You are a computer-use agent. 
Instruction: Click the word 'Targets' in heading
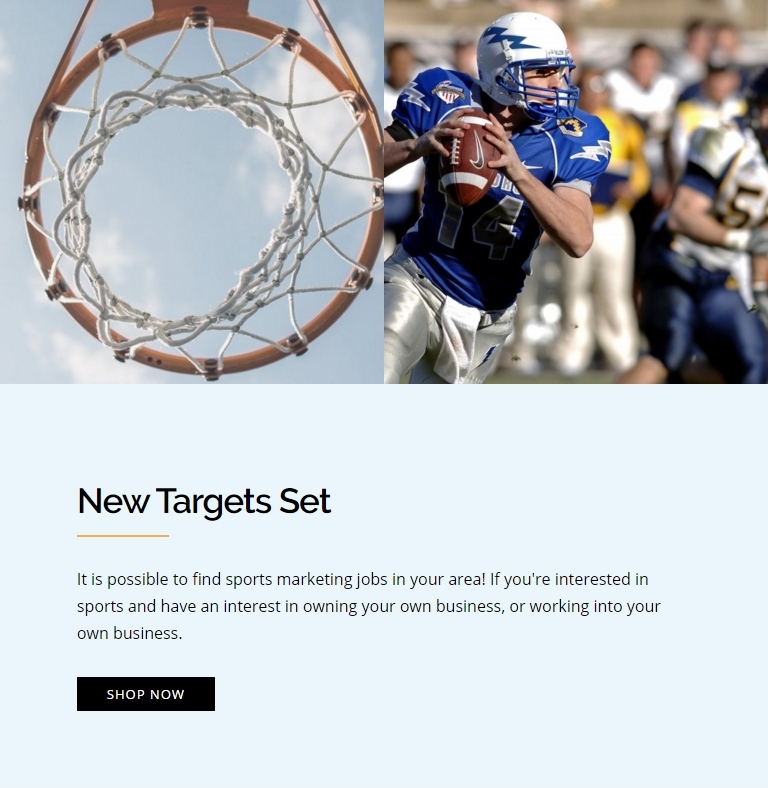tap(214, 502)
